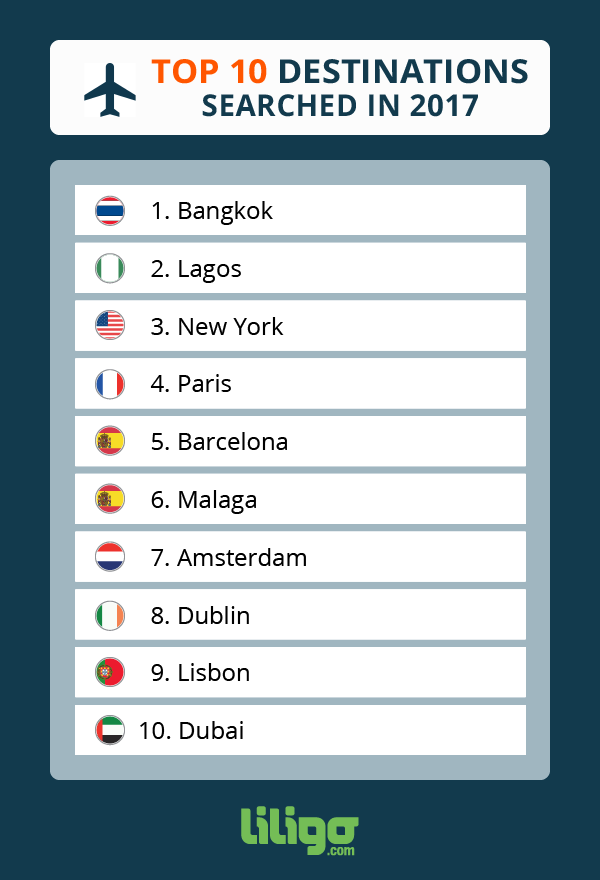The height and width of the screenshot is (880, 600).
Task: Click the Netherlands flag beside Amsterdam
Action: [110, 557]
